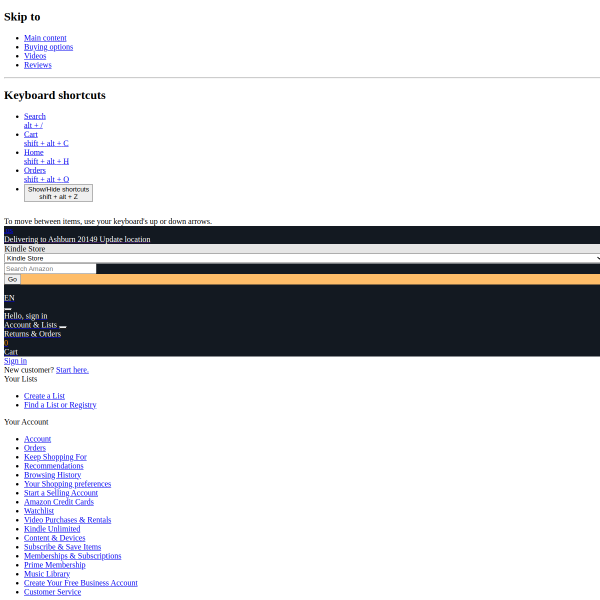Screen dimensions: 600x600
Task: Select the Home shortcut link
Action: pyautogui.click(x=34, y=152)
